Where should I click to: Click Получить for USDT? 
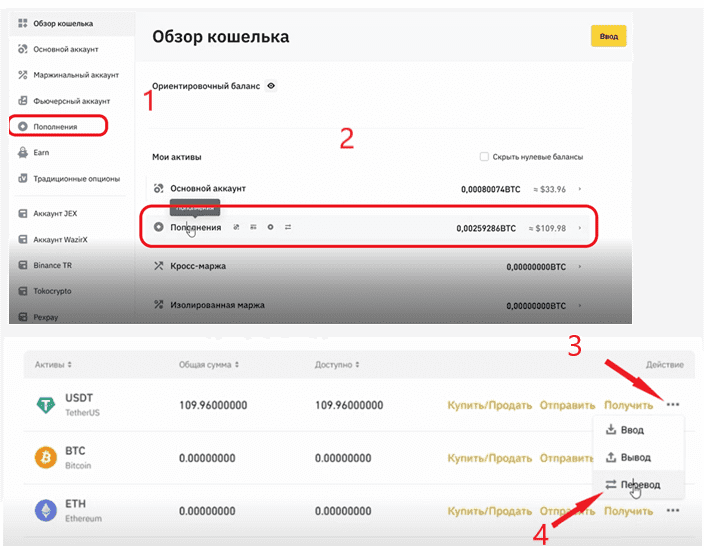click(x=628, y=405)
